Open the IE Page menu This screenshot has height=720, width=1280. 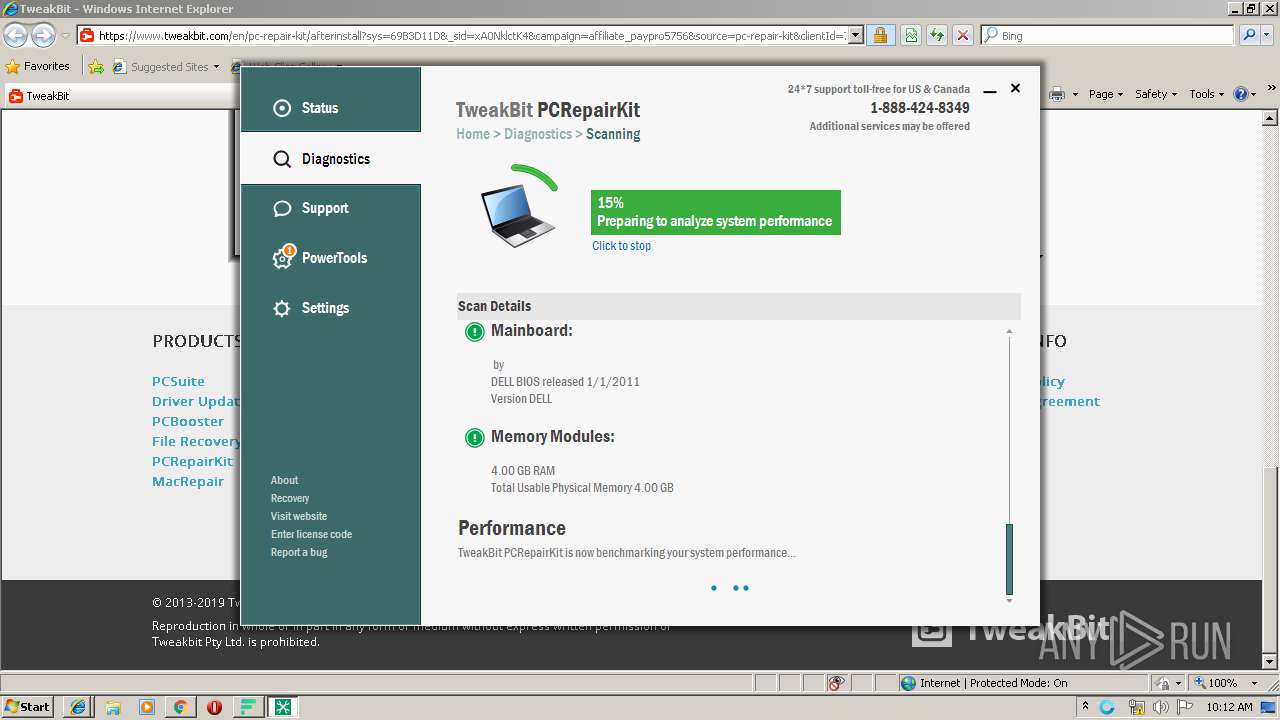point(1106,94)
